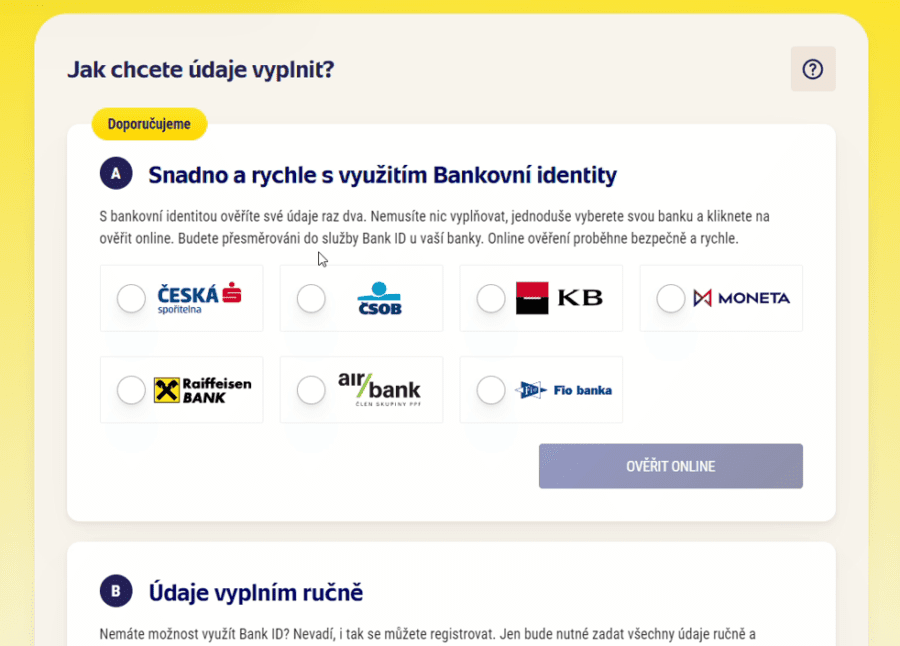Click the KB bank logo
The image size is (900, 646).
pos(560,298)
